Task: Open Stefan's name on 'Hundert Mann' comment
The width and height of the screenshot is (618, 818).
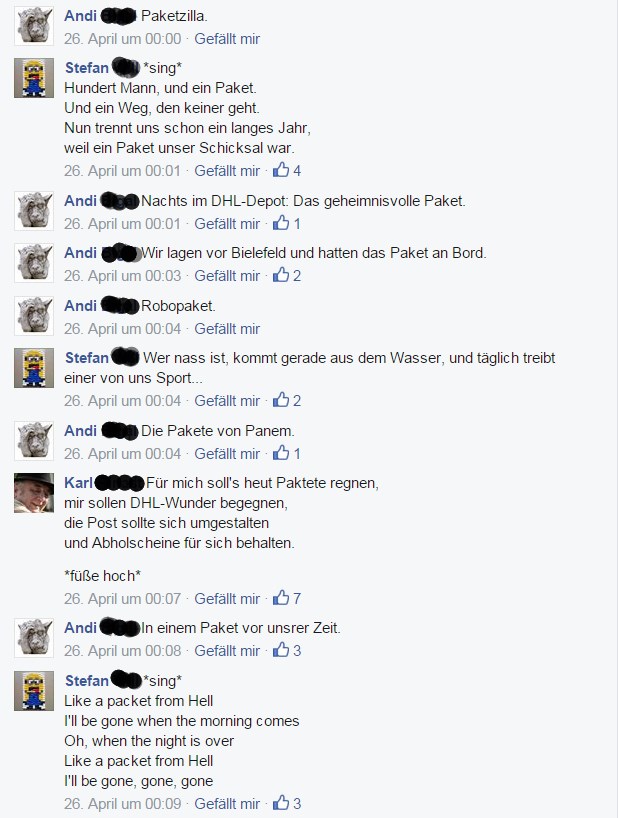Action: 87,68
